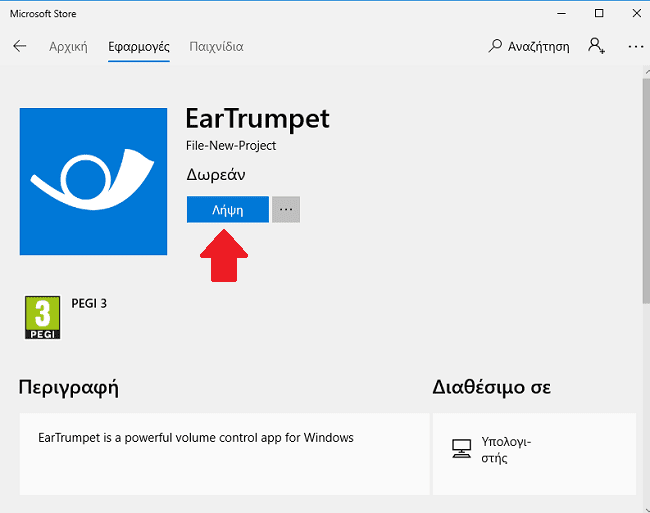Click the Υπολογιστής computer device icon

[x=461, y=449]
